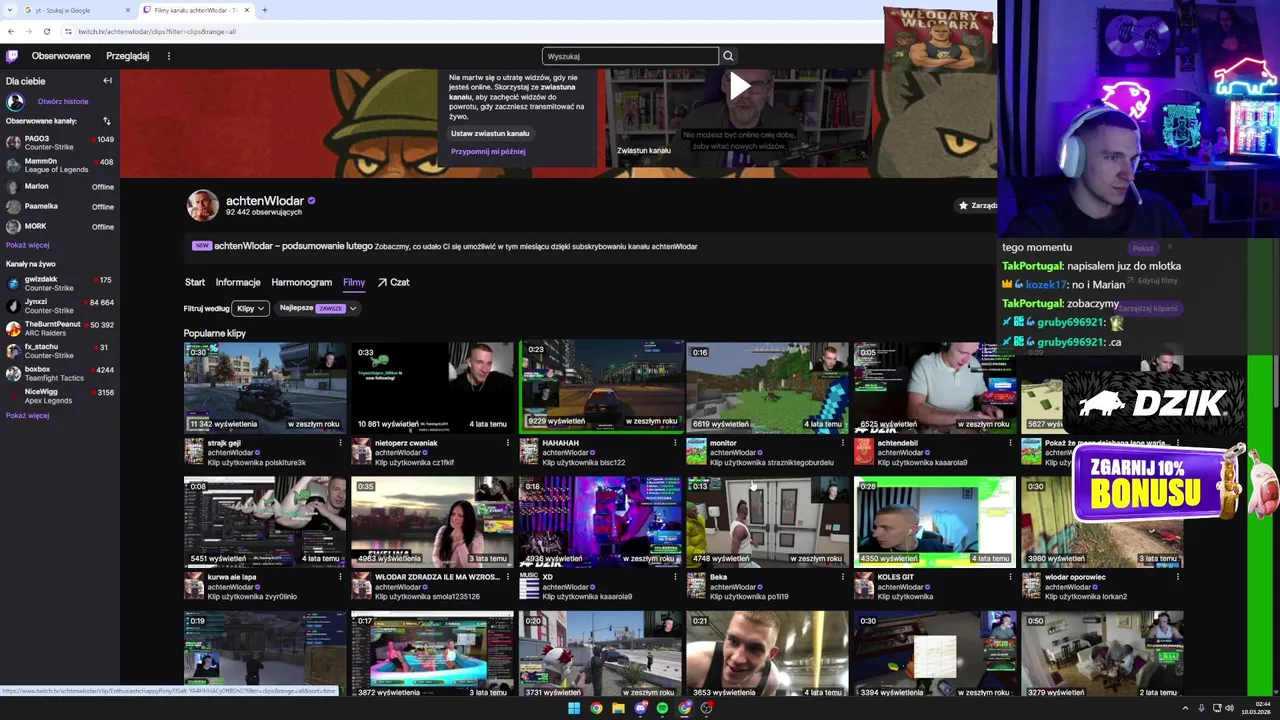Expand followed channels with Pokaż więcej
Viewport: 1280px width, 720px height.
tap(27, 245)
